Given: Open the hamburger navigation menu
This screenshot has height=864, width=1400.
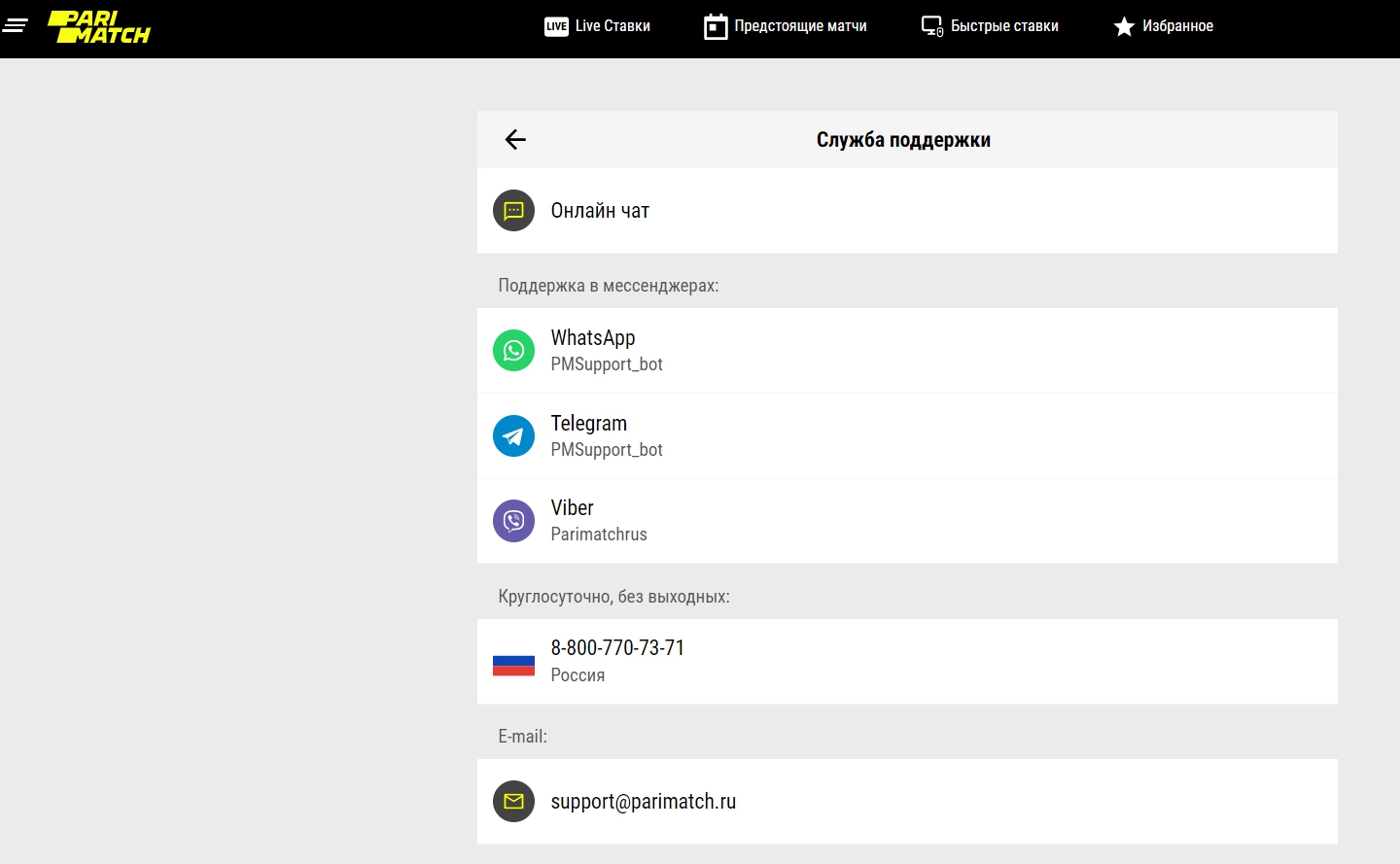Looking at the screenshot, I should 17,24.
